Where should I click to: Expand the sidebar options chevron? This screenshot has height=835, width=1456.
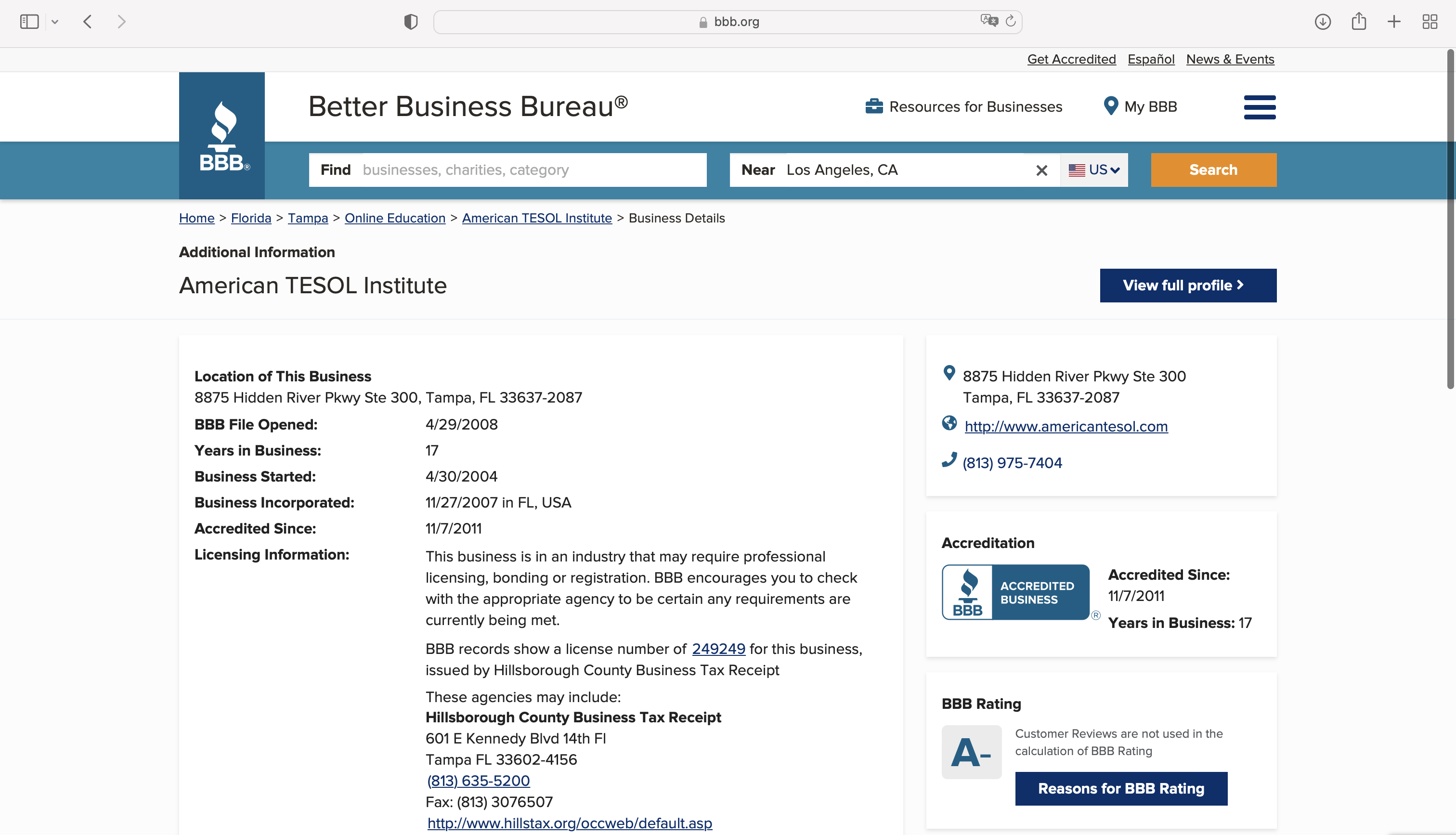[x=55, y=22]
